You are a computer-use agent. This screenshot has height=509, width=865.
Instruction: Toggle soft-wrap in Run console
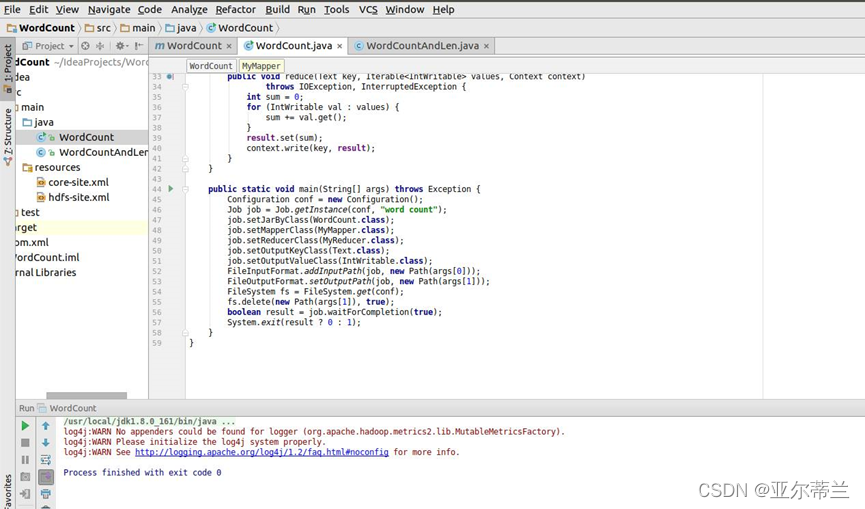coord(46,460)
